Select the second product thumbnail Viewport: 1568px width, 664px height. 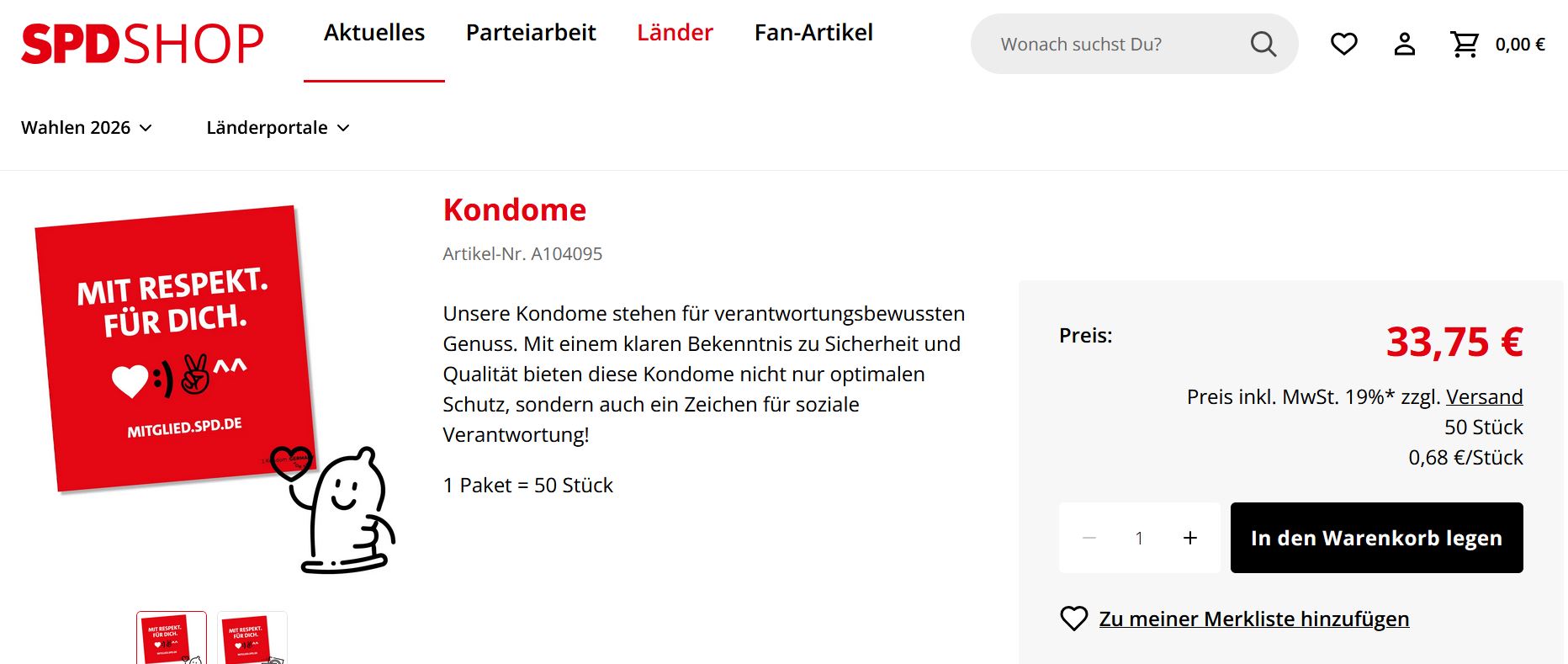(252, 640)
